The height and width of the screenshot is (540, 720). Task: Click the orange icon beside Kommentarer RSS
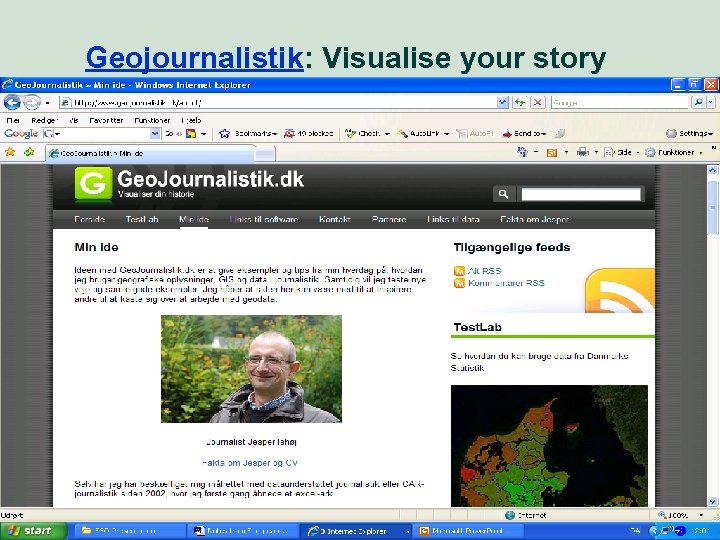459,283
